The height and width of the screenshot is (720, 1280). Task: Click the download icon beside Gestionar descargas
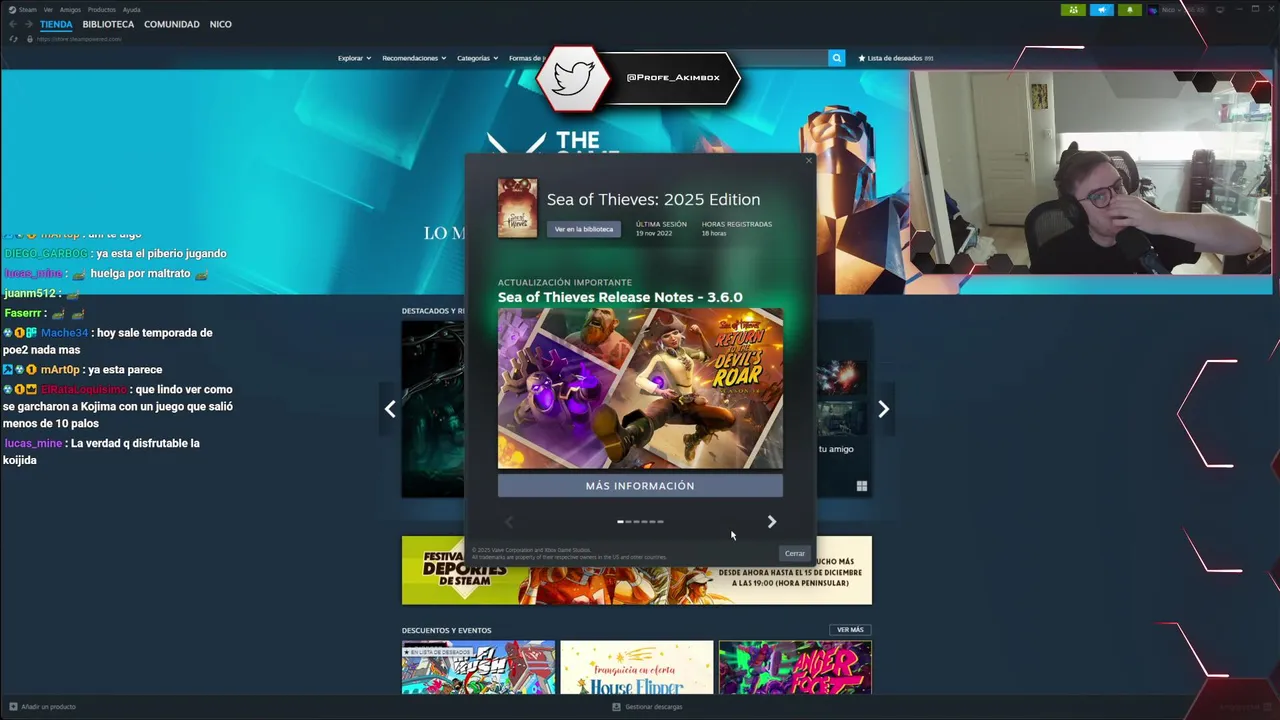pyautogui.click(x=616, y=707)
